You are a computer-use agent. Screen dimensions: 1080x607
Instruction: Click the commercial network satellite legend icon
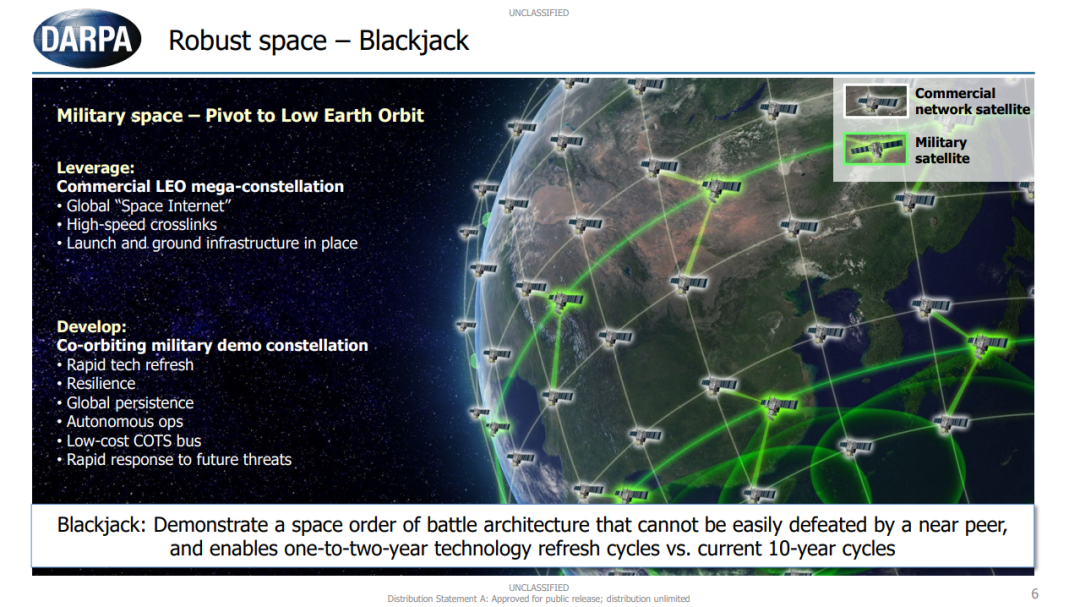875,101
